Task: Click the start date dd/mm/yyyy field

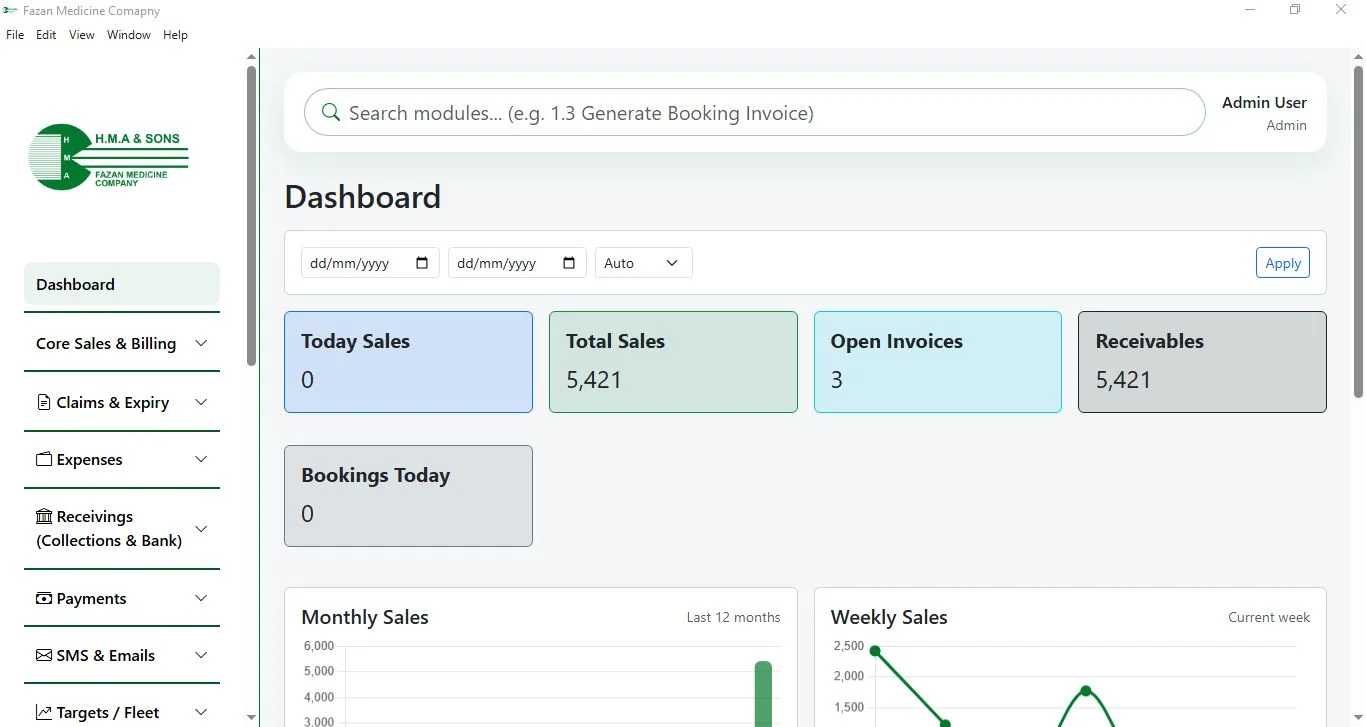Action: pyautogui.click(x=370, y=263)
